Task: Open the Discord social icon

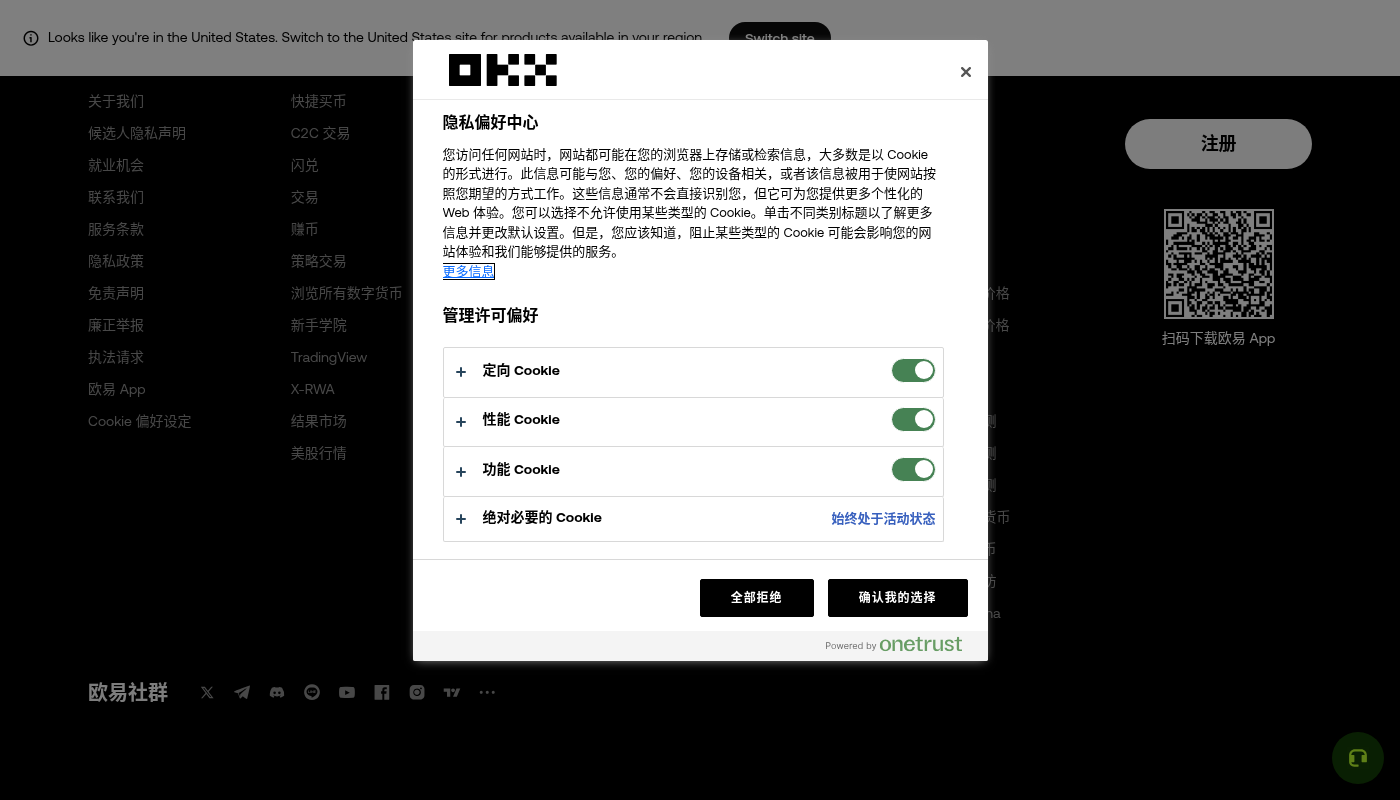Action: coord(277,692)
